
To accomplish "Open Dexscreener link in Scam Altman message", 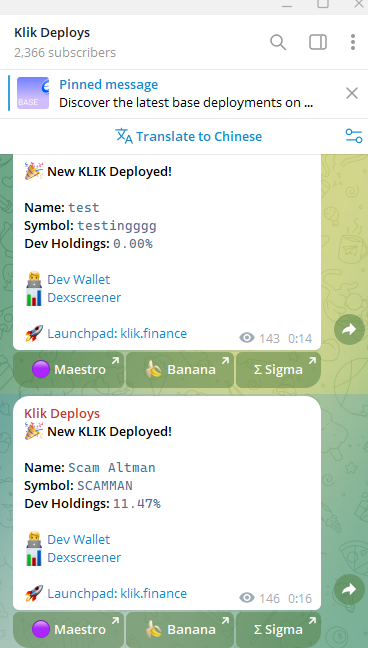I will click(84, 557).
